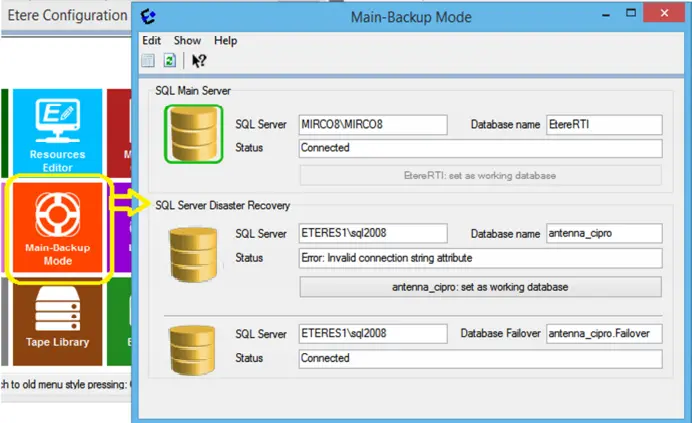Open the Show menu
The height and width of the screenshot is (423, 692).
pyautogui.click(x=187, y=41)
